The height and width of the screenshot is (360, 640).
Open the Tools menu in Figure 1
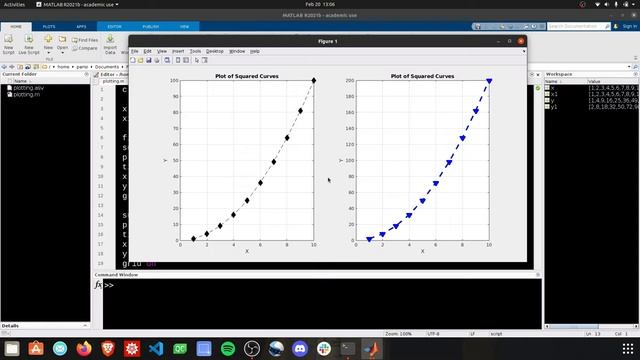195,51
